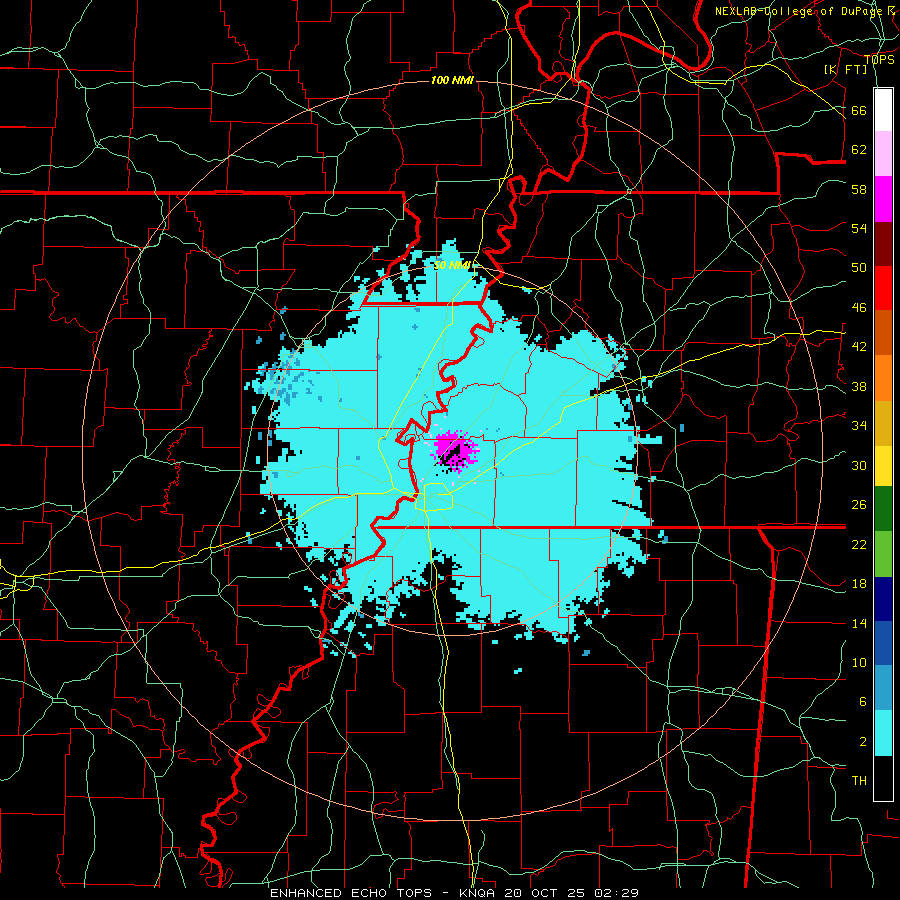900x900 pixels.
Task: Click the '22' scale label
Action: click(x=859, y=545)
